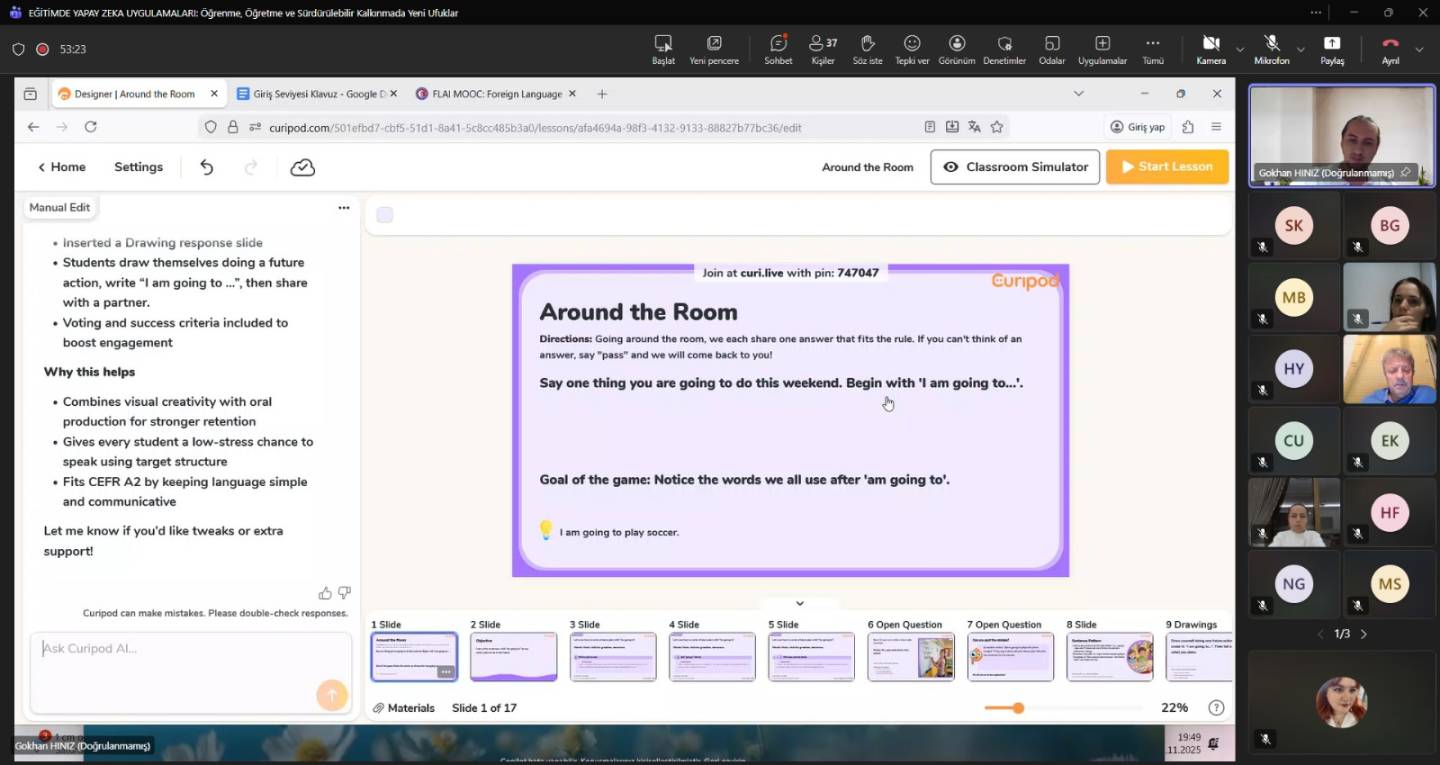Collapse the slide panel chevron below preview
Viewport: 1440px width, 765px height.
tap(799, 603)
